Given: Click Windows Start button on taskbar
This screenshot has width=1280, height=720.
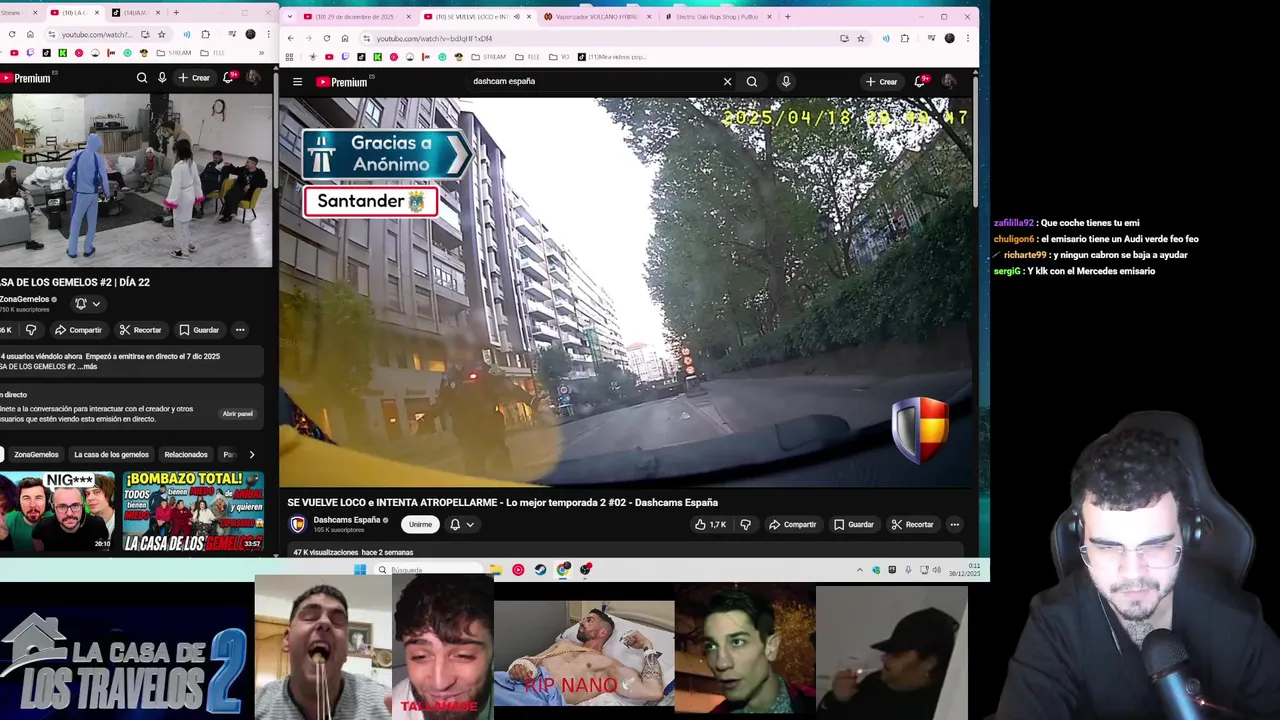Looking at the screenshot, I should tap(360, 570).
